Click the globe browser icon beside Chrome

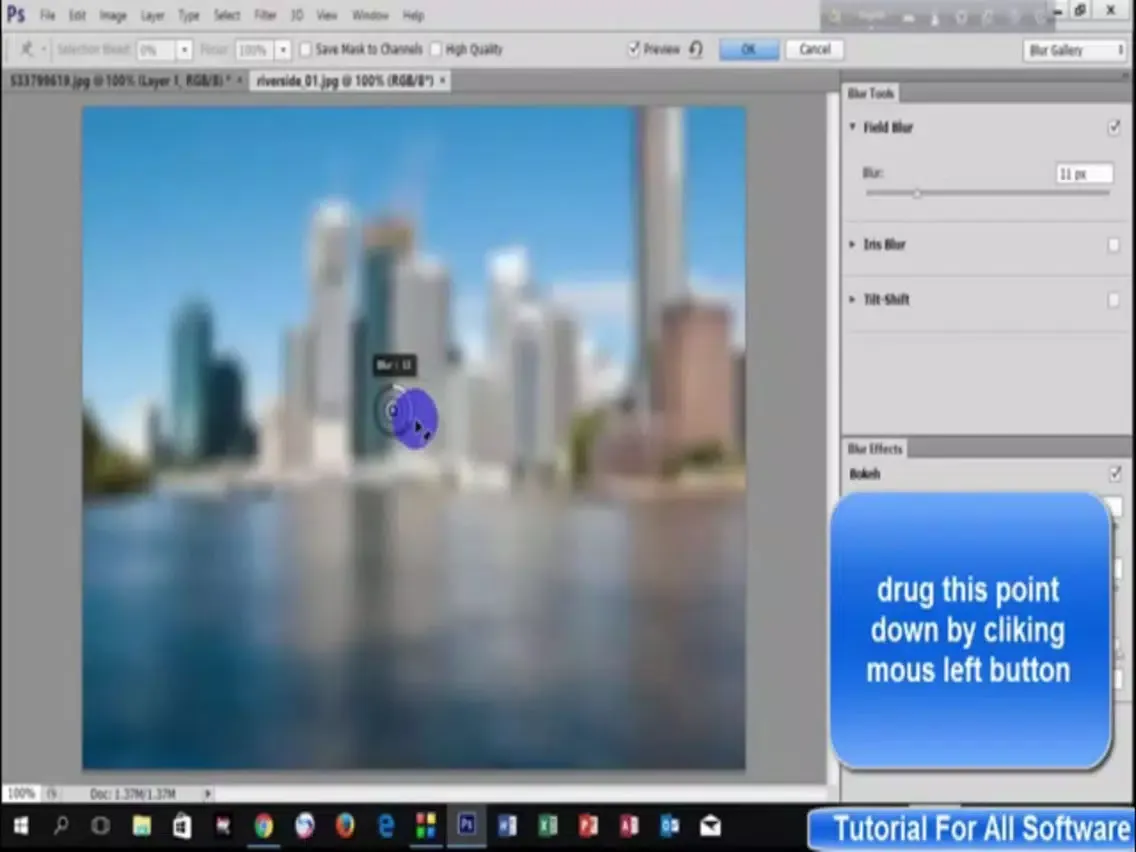click(304, 826)
